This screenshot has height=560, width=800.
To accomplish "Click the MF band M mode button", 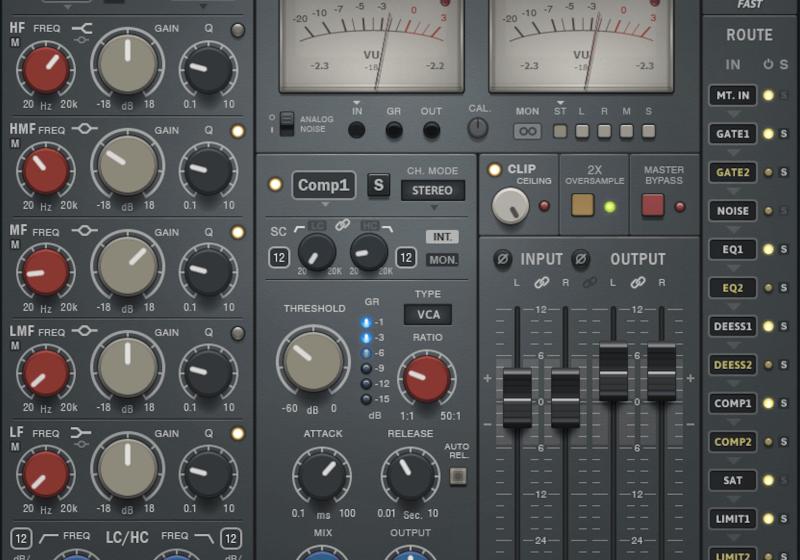I will pyautogui.click(x=15, y=244).
